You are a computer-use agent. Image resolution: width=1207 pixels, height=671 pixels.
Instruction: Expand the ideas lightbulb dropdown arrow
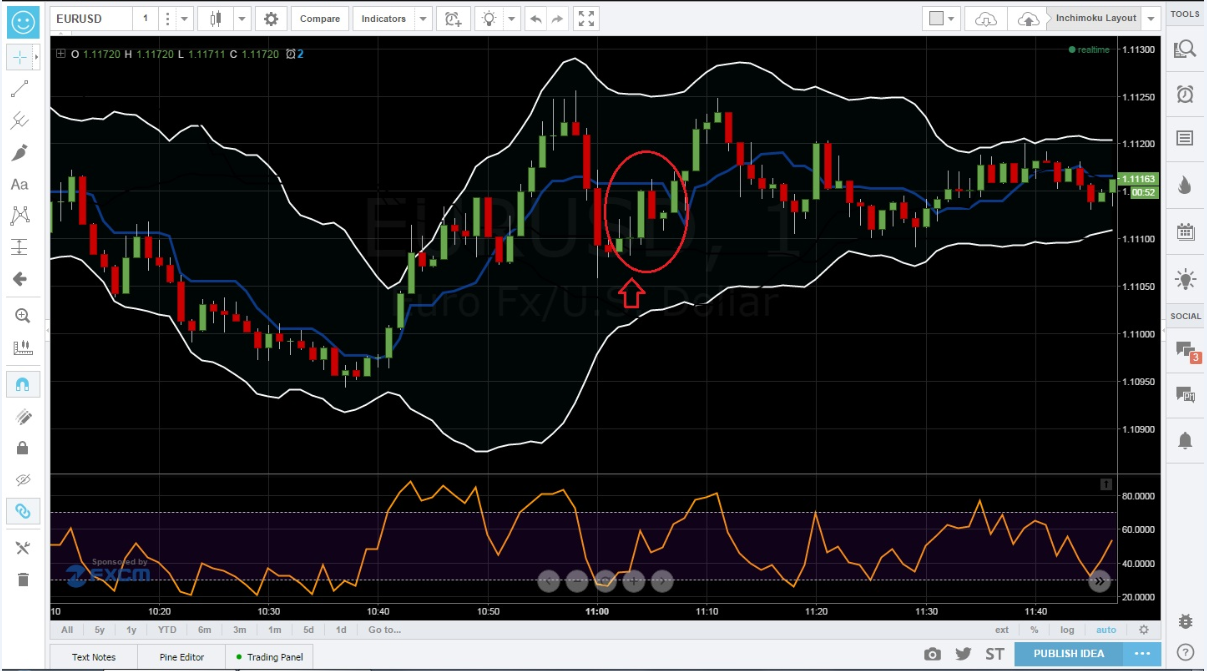click(x=512, y=19)
